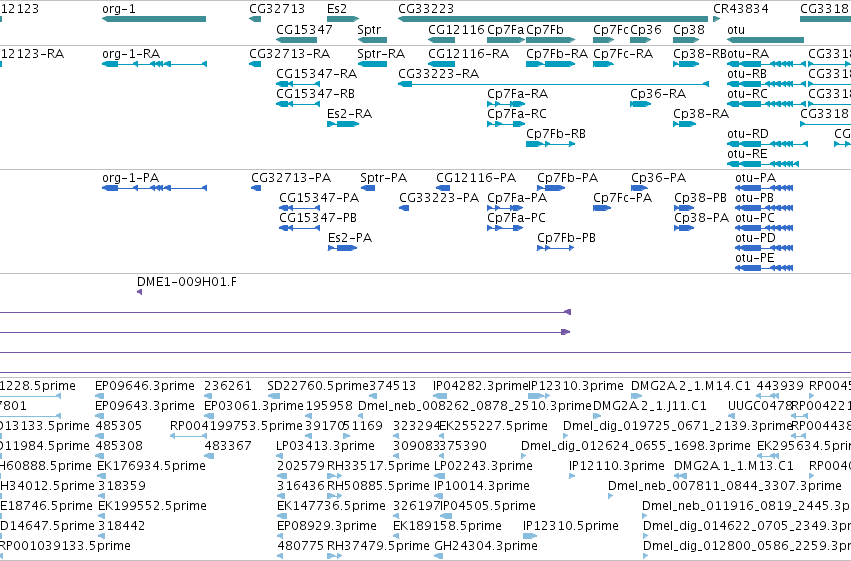Select the SD22760.5prime EST label
851x561 pixels.
click(x=318, y=386)
